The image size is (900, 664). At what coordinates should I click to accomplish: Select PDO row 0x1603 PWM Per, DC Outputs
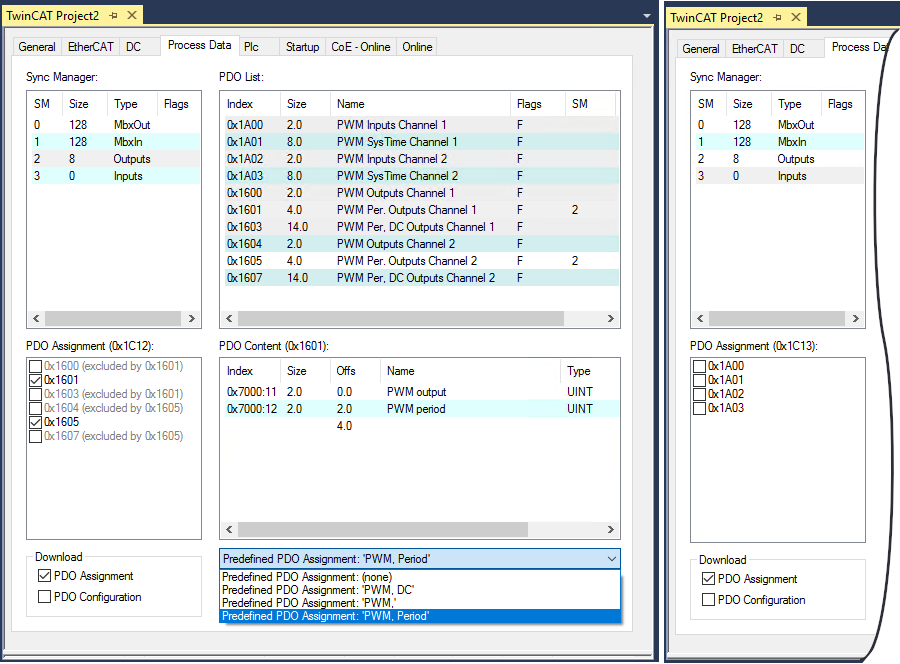pos(421,227)
